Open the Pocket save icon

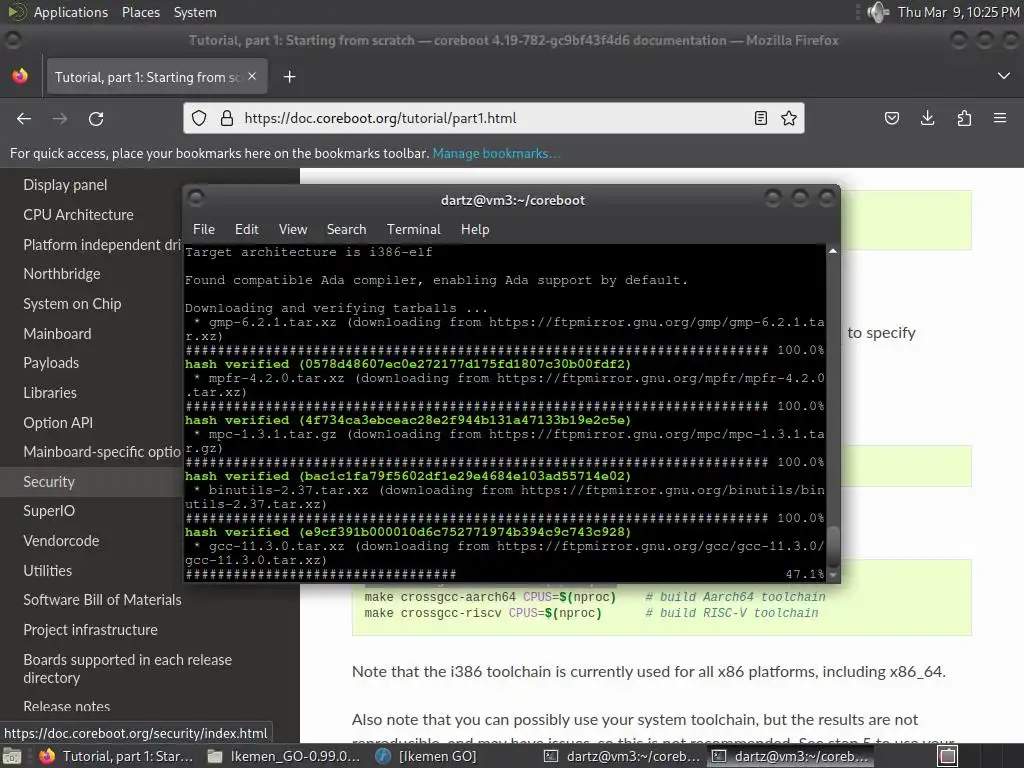[891, 118]
